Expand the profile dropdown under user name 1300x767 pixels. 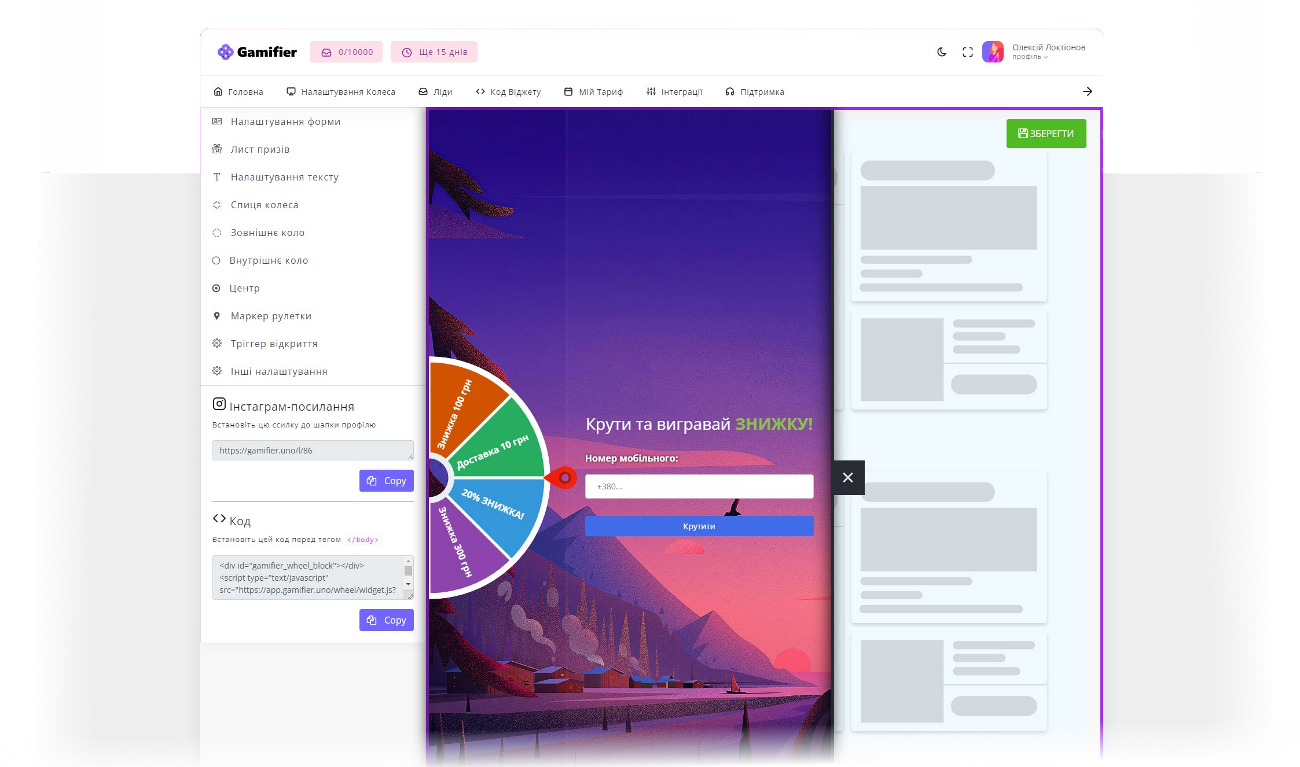tap(1030, 58)
